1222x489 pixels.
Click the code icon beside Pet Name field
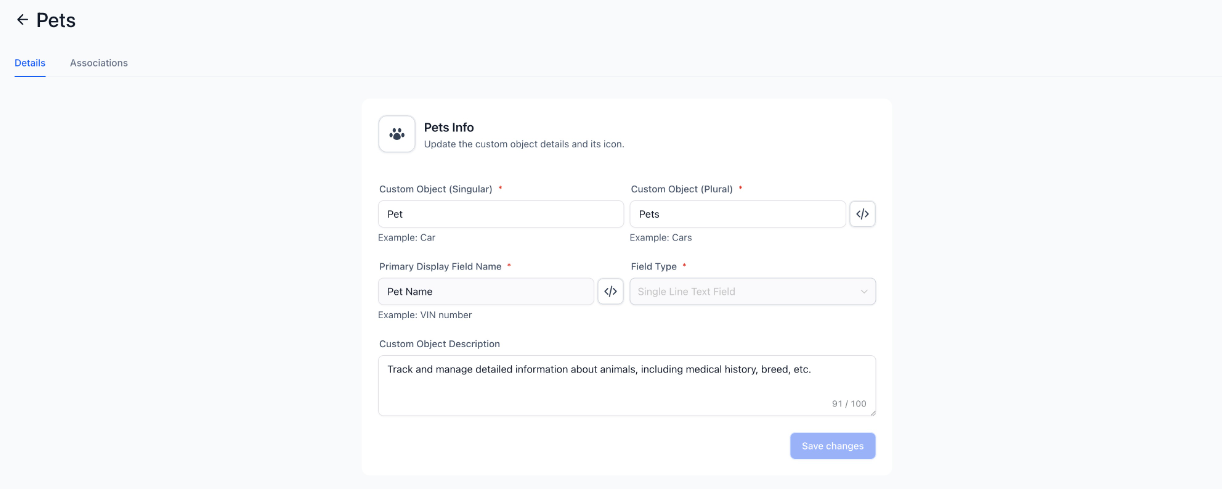point(610,291)
